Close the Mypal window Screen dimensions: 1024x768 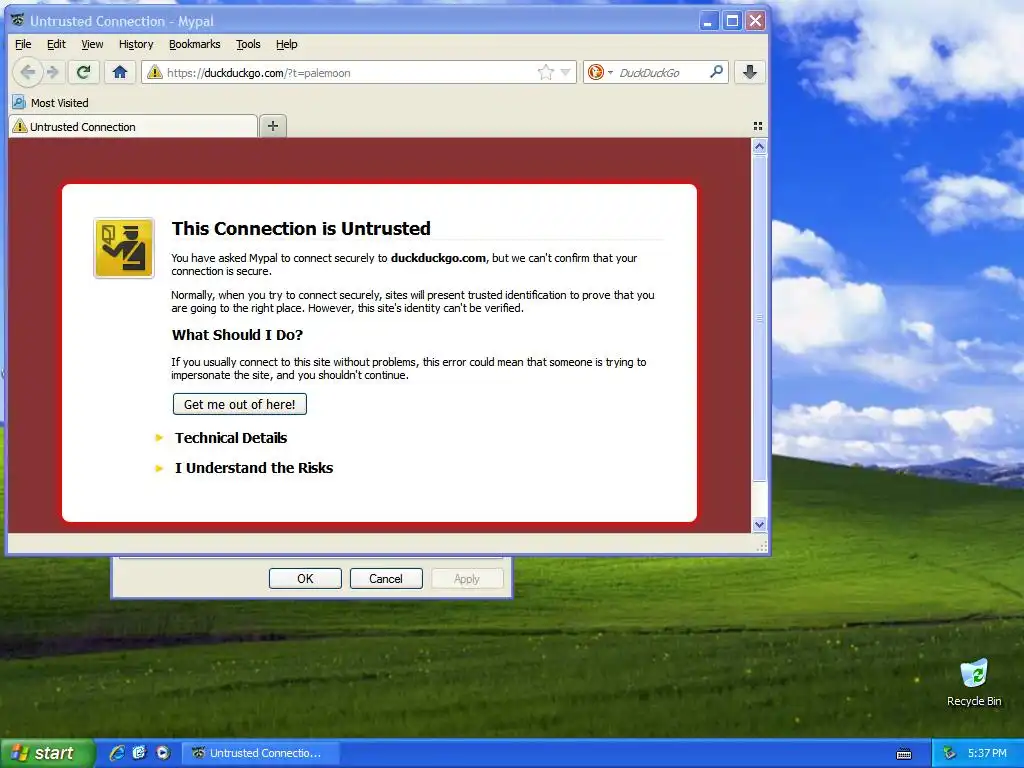[756, 21]
